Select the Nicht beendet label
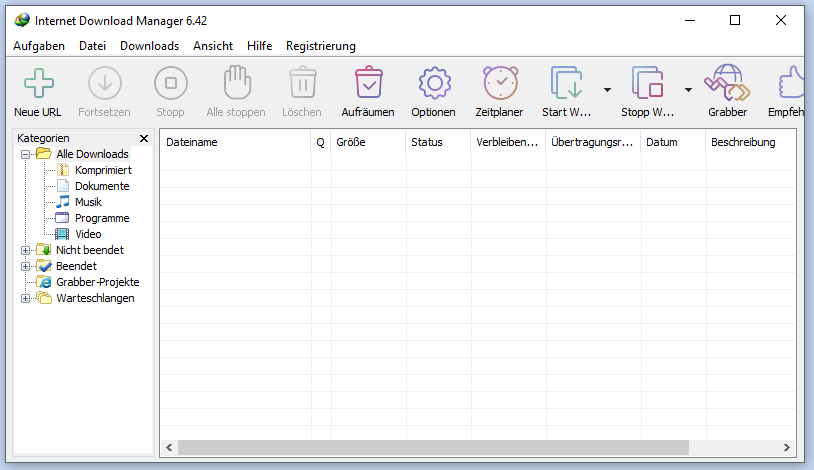Screen dimensions: 814x470 click(90, 250)
